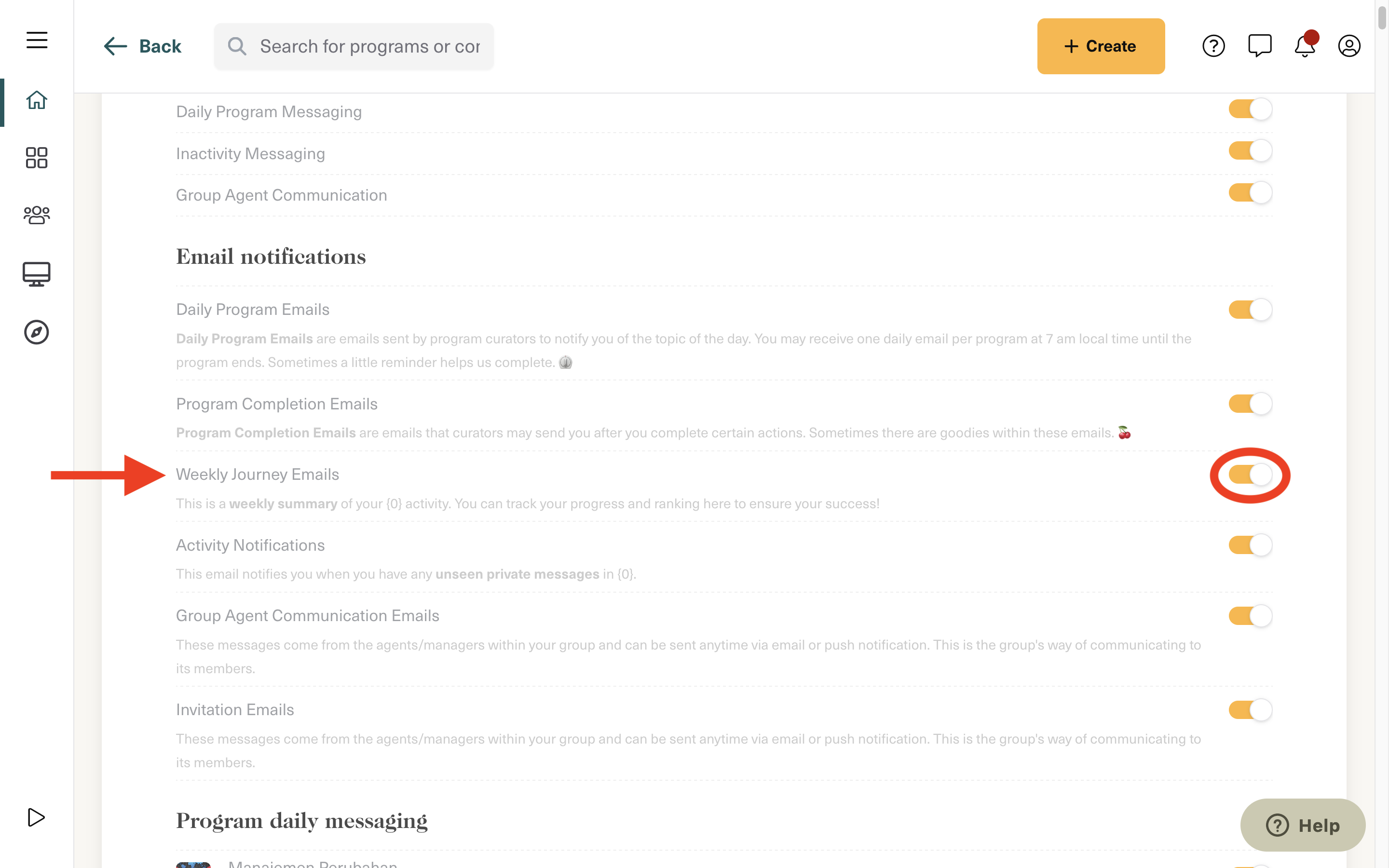The width and height of the screenshot is (1389, 868).
Task: Toggle Group Agent Communication Emails switch
Action: [x=1250, y=616]
